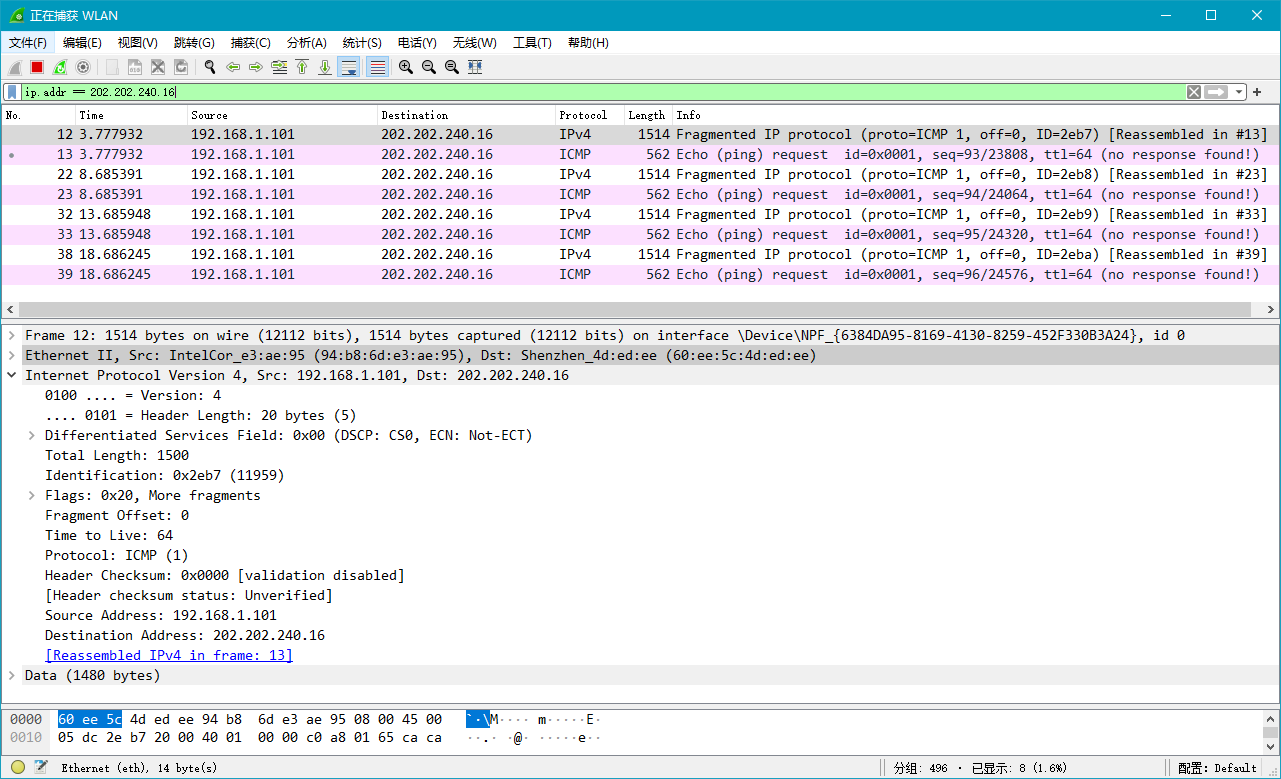Open the 视图(V) menu

point(137,43)
